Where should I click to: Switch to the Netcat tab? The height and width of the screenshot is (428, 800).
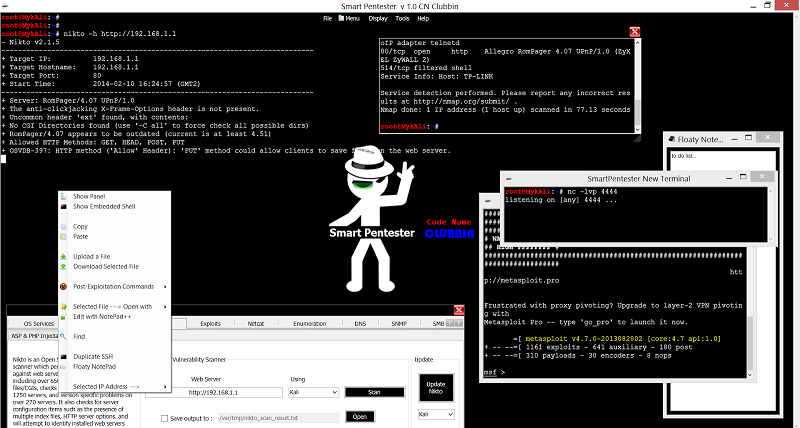click(256, 323)
